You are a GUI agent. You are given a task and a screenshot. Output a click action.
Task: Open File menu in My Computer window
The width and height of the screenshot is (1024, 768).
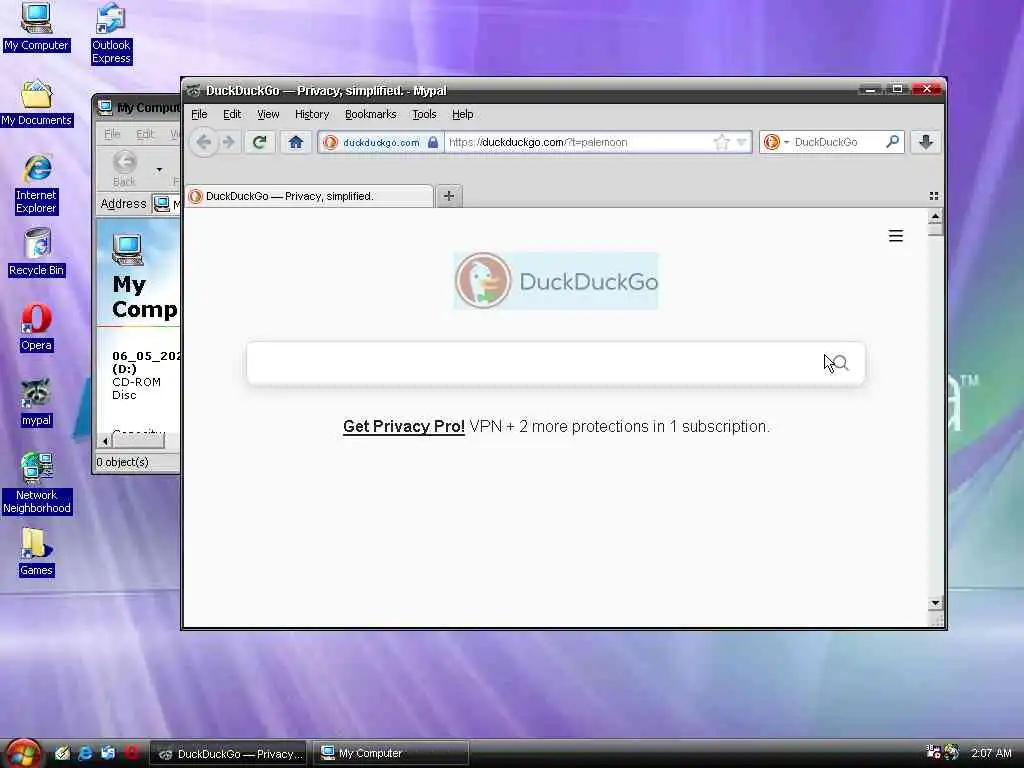112,134
